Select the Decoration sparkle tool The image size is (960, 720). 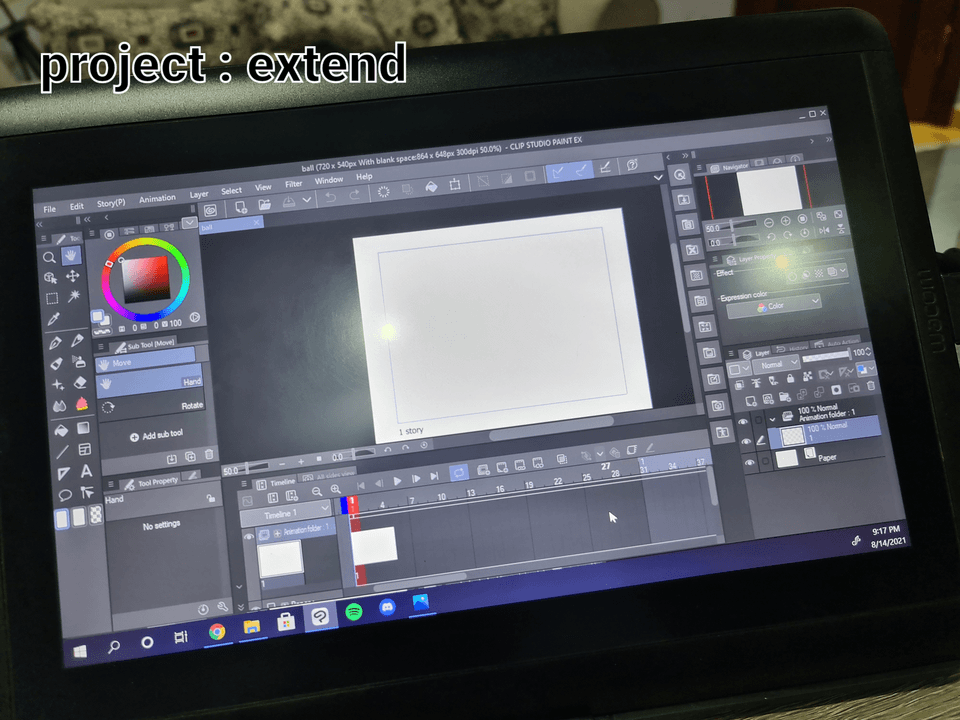click(58, 384)
